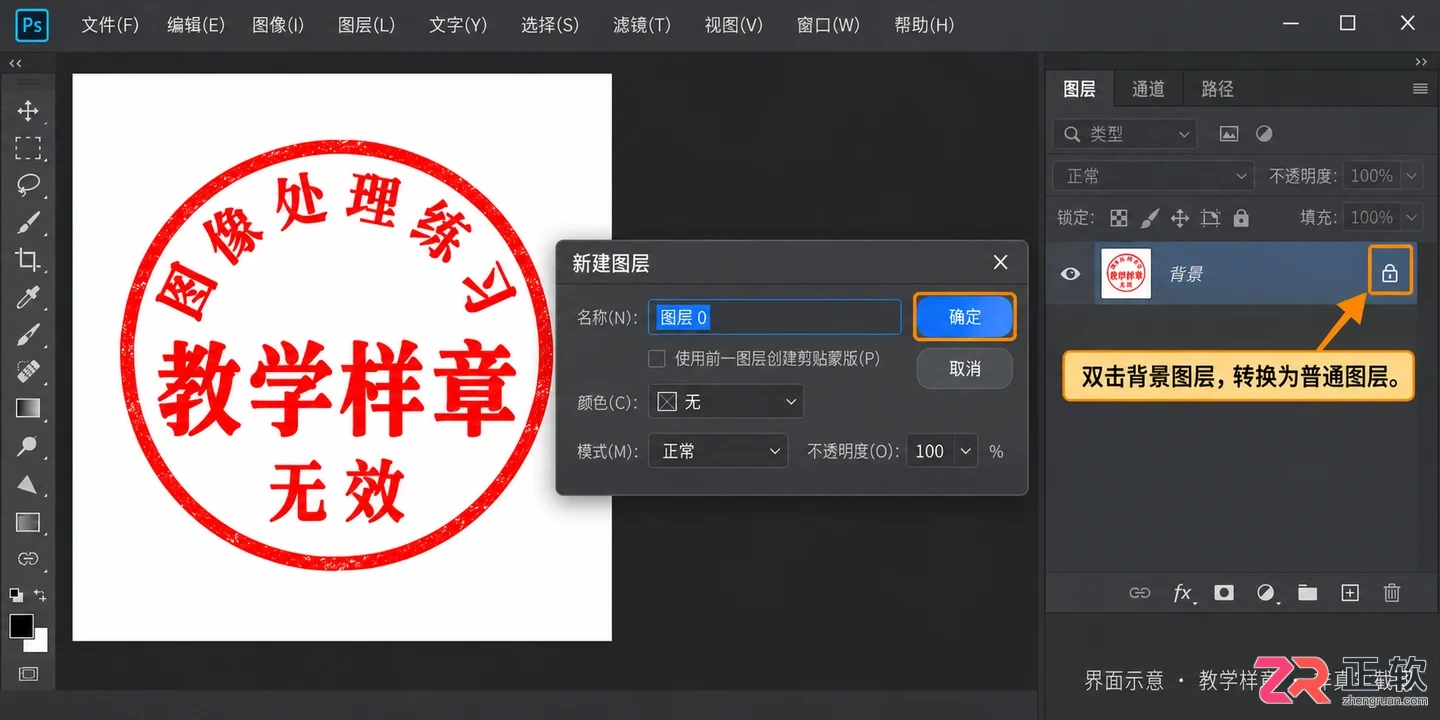Select the Rectangular Marquee tool
This screenshot has height=720, width=1440.
click(x=28, y=148)
